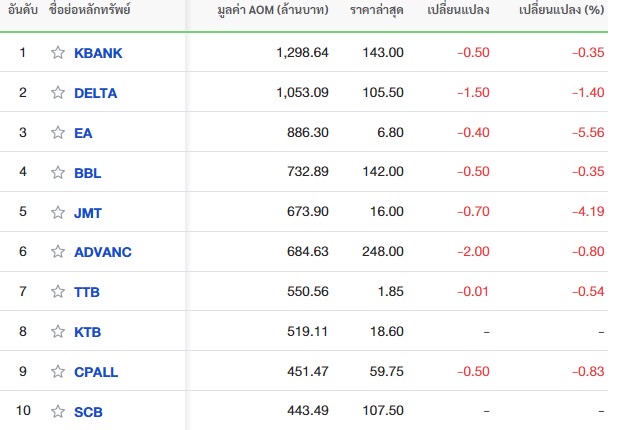Click the star icon beside JMT
The image size is (622, 430).
pos(58,213)
